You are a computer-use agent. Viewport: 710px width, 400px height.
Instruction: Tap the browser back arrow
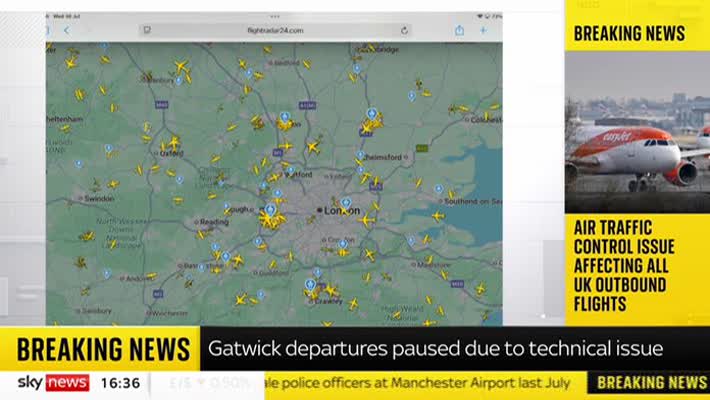tap(67, 30)
